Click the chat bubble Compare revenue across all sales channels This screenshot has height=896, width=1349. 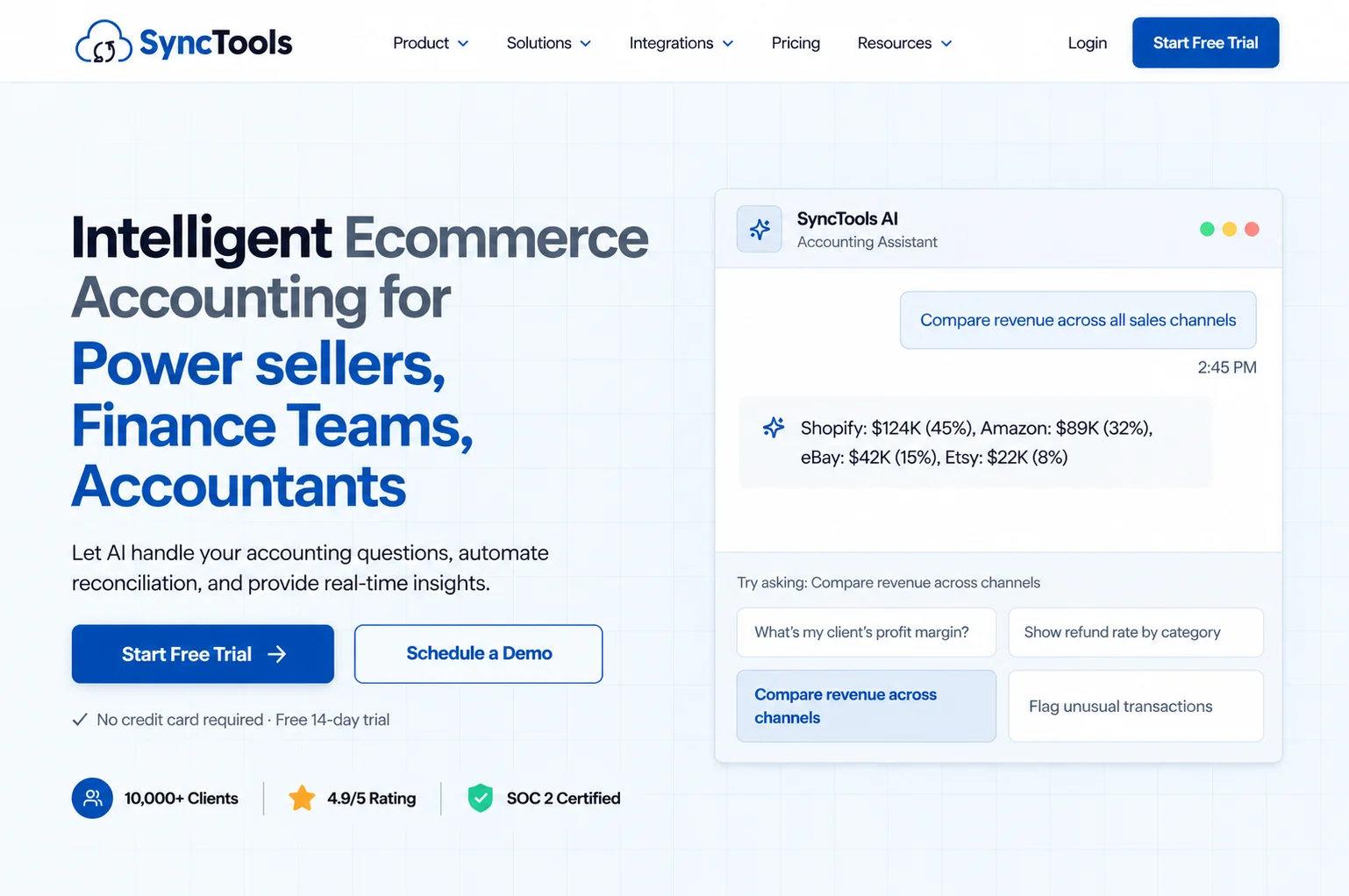1078,320
